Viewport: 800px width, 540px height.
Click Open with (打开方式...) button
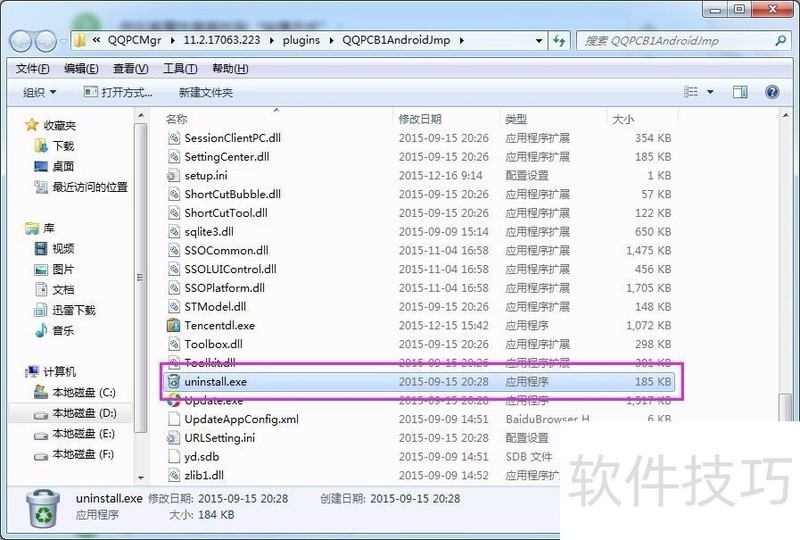(118, 92)
